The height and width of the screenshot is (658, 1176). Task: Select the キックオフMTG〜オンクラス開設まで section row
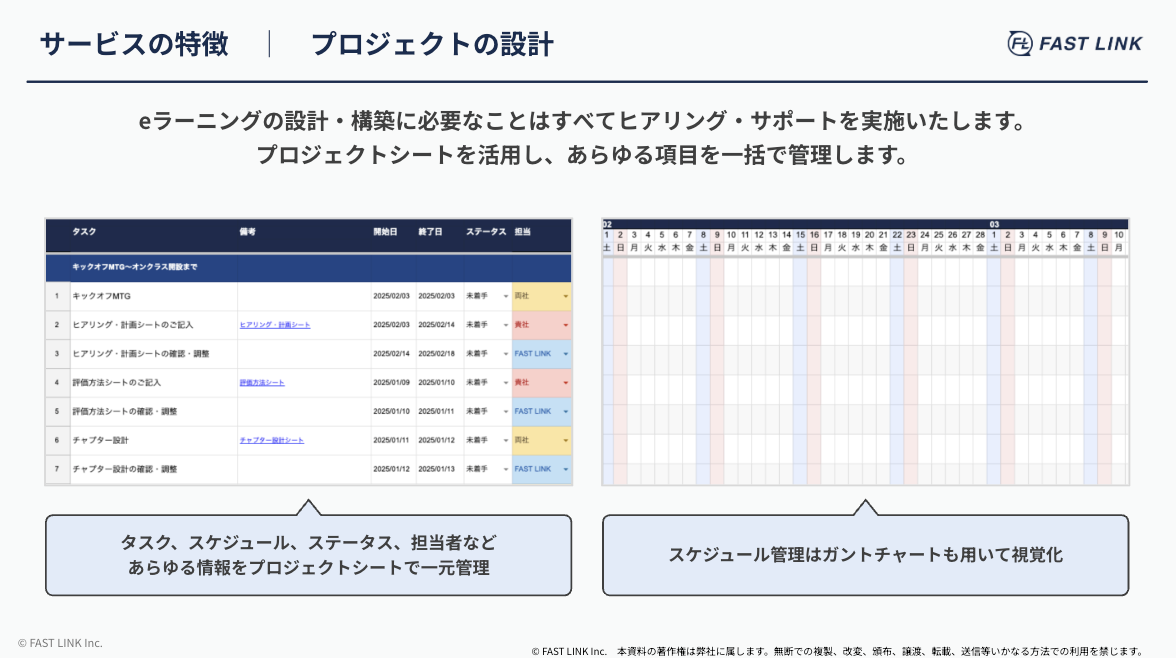click(x=308, y=267)
